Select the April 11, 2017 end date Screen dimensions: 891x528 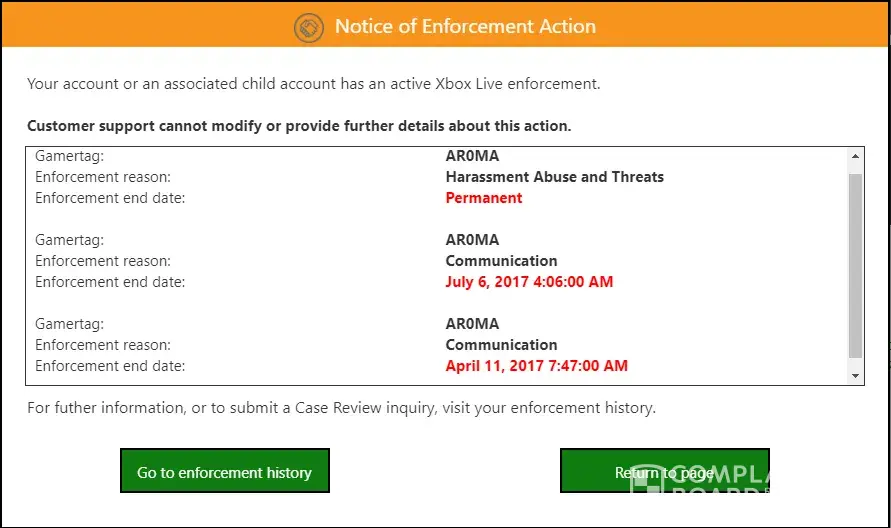[536, 366]
